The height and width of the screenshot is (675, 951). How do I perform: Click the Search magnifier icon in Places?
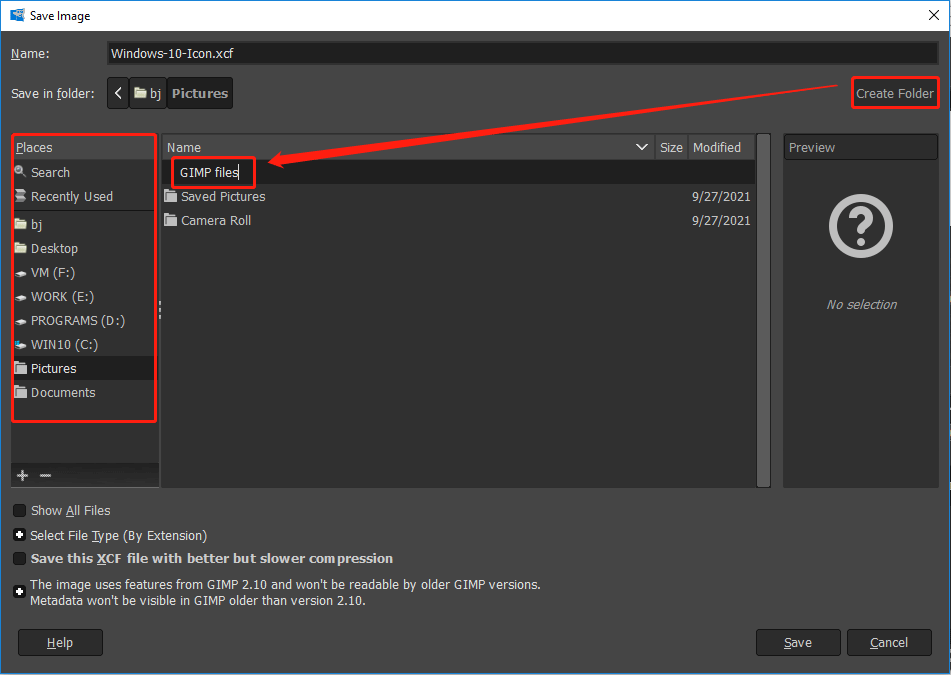(21, 172)
